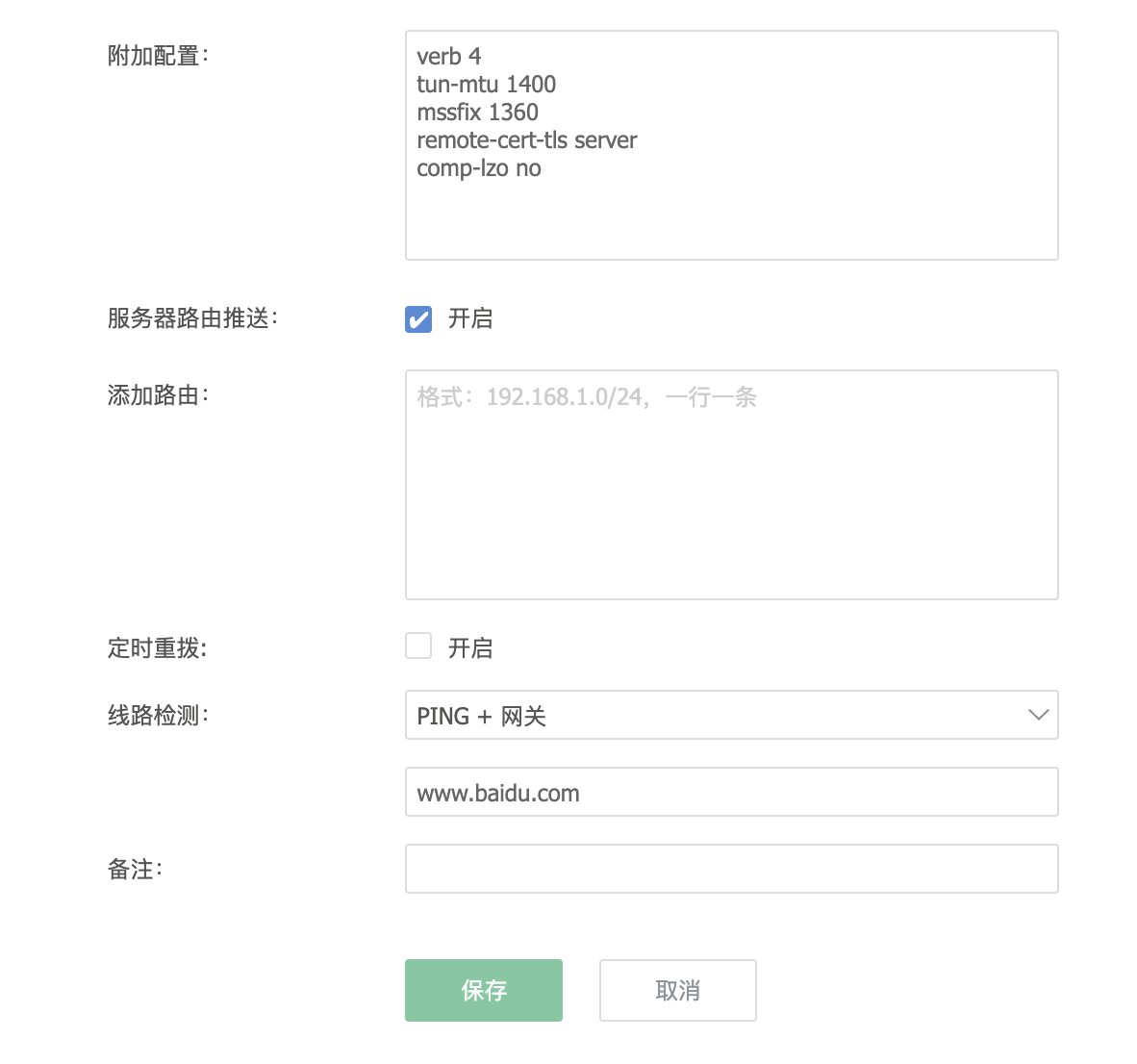Click the comp-lzo no config line
Viewport: 1137px width, 1064px height.
pyautogui.click(x=479, y=168)
